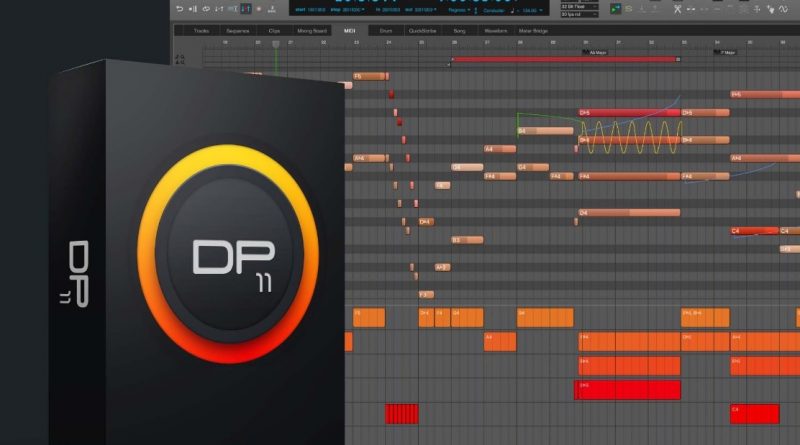
Task: Select the B3 note in the piano roll
Action: (467, 240)
